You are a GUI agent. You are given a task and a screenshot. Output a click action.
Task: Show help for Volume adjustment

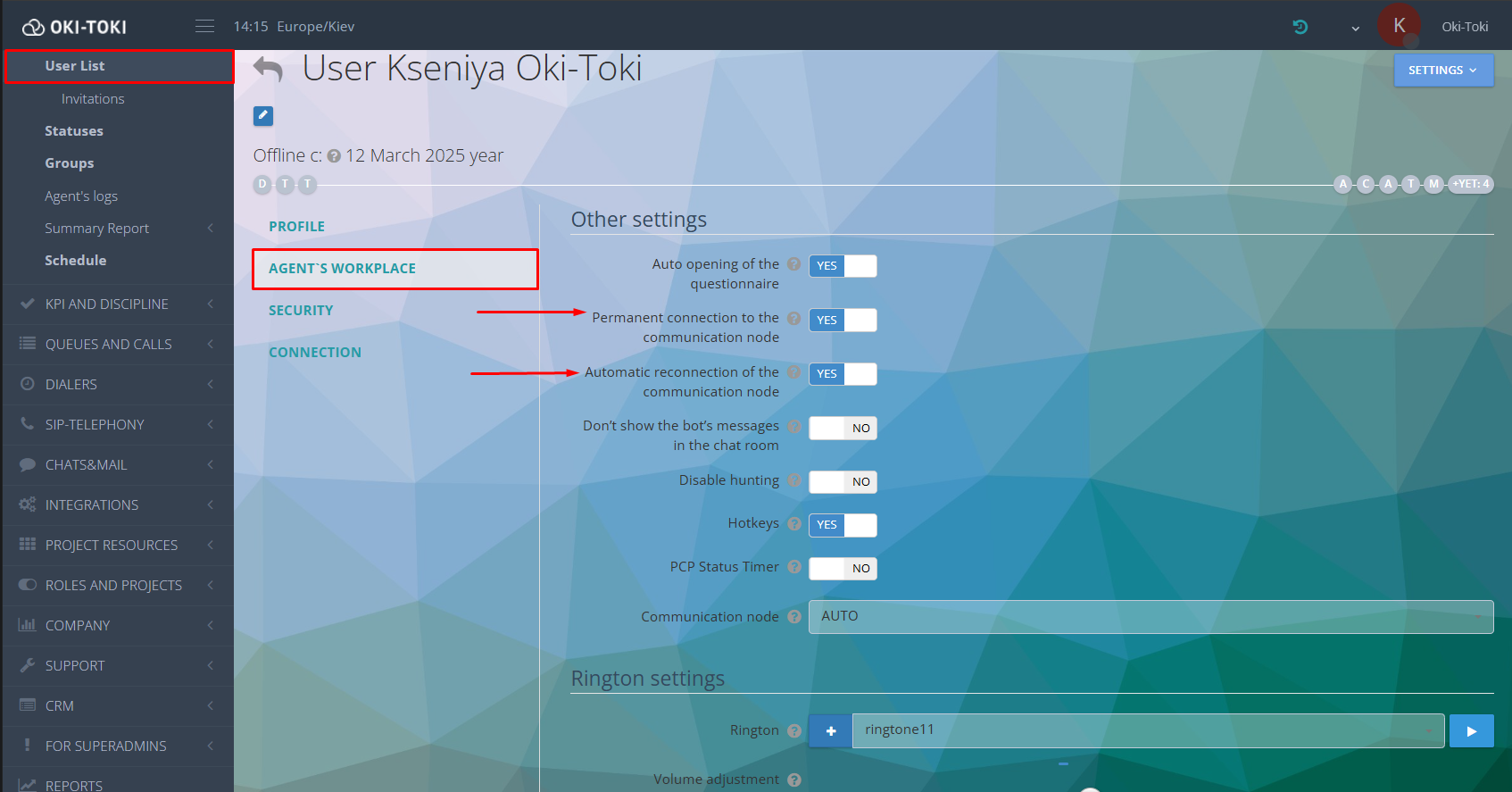click(794, 779)
